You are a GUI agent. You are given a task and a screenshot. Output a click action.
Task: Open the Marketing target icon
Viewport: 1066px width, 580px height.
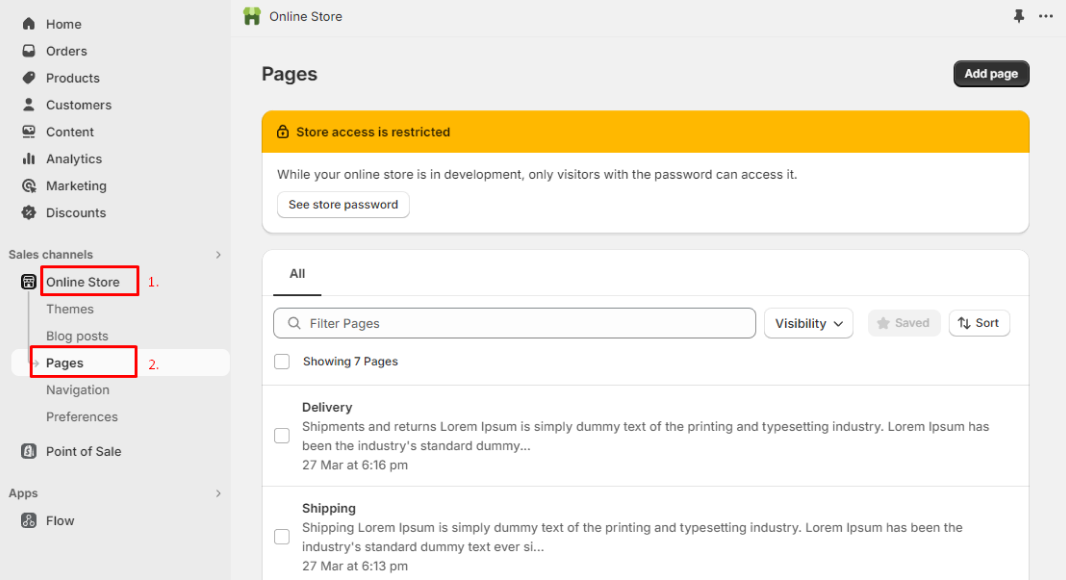pyautogui.click(x=29, y=186)
